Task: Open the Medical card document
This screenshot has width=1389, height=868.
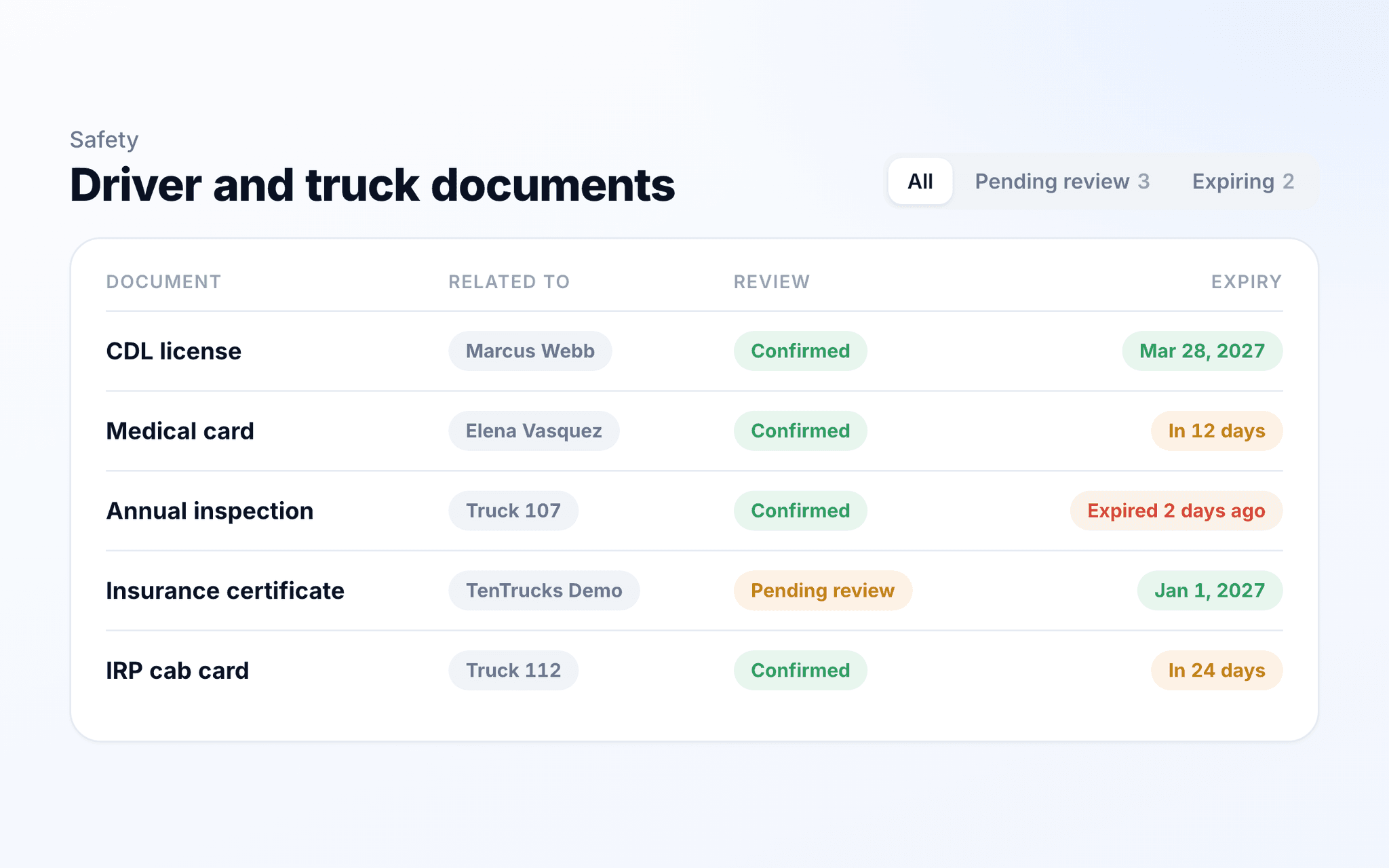Action: coord(180,431)
